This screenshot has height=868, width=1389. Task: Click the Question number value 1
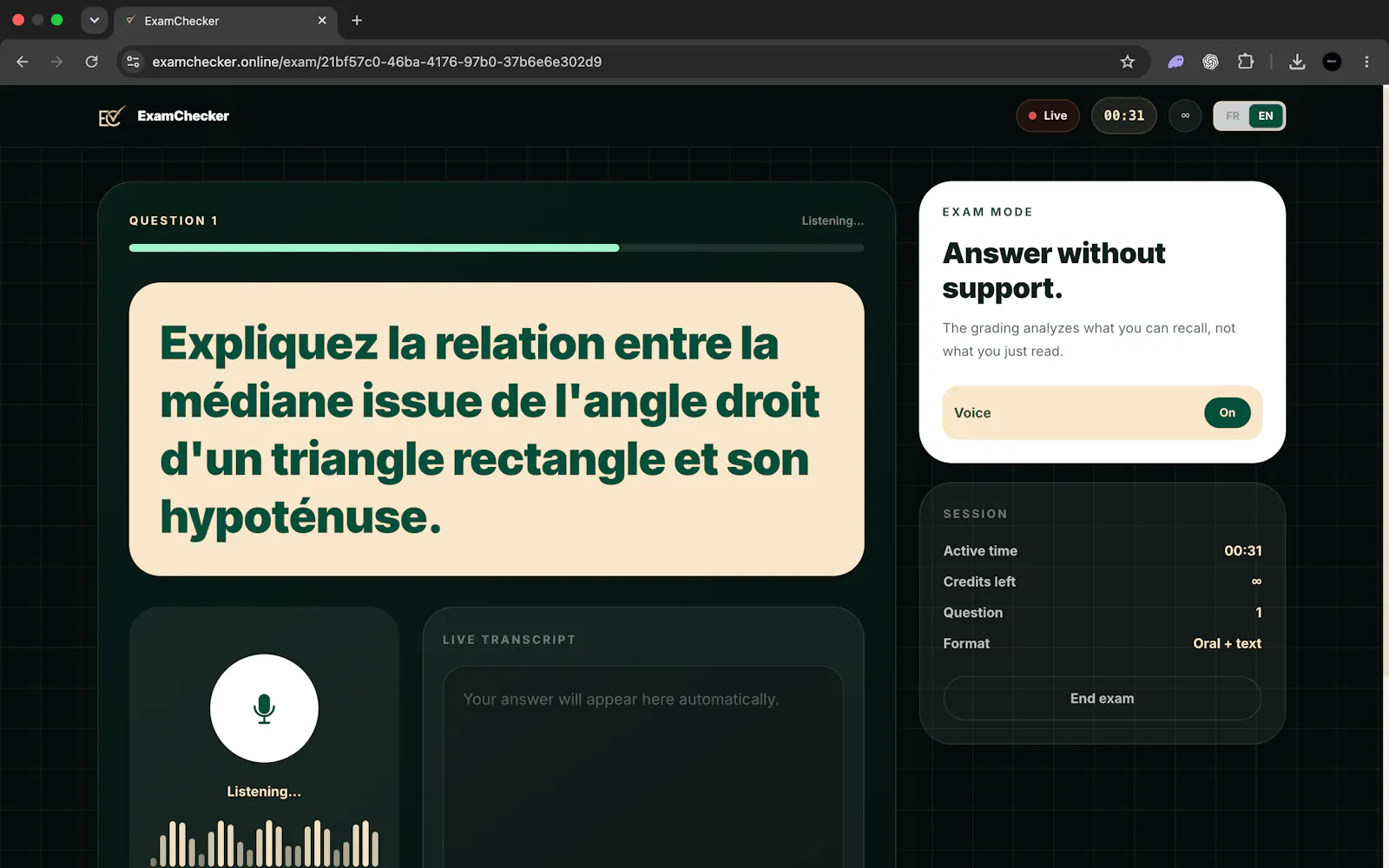click(x=1259, y=613)
